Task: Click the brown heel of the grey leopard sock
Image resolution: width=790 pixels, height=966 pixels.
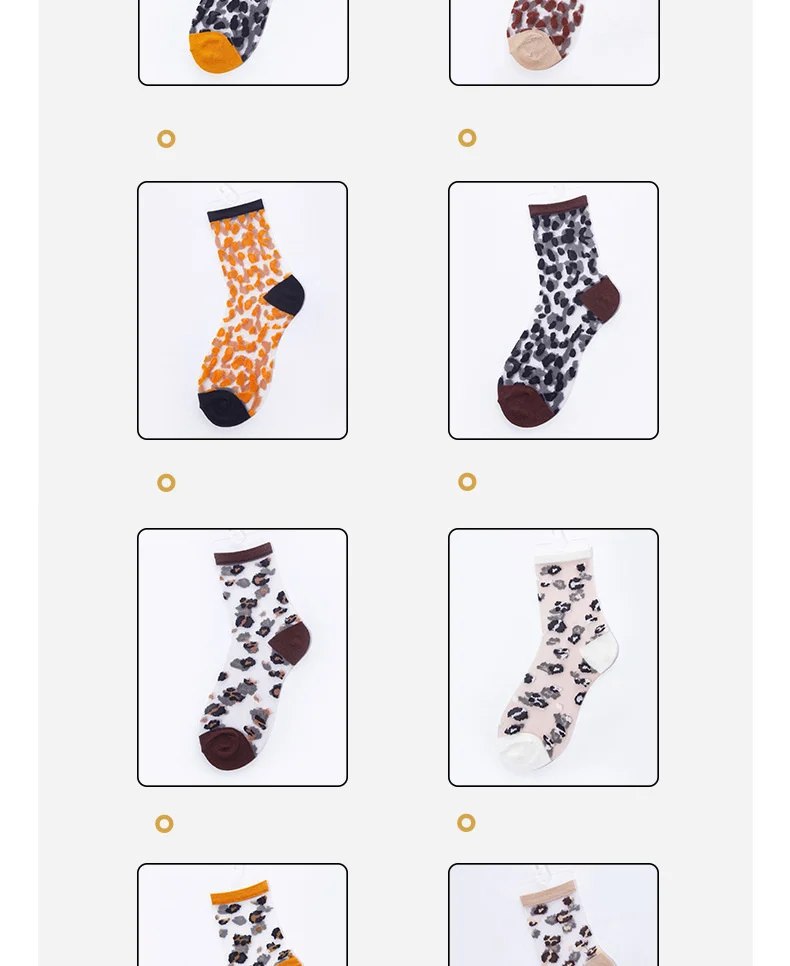Action: [600, 298]
